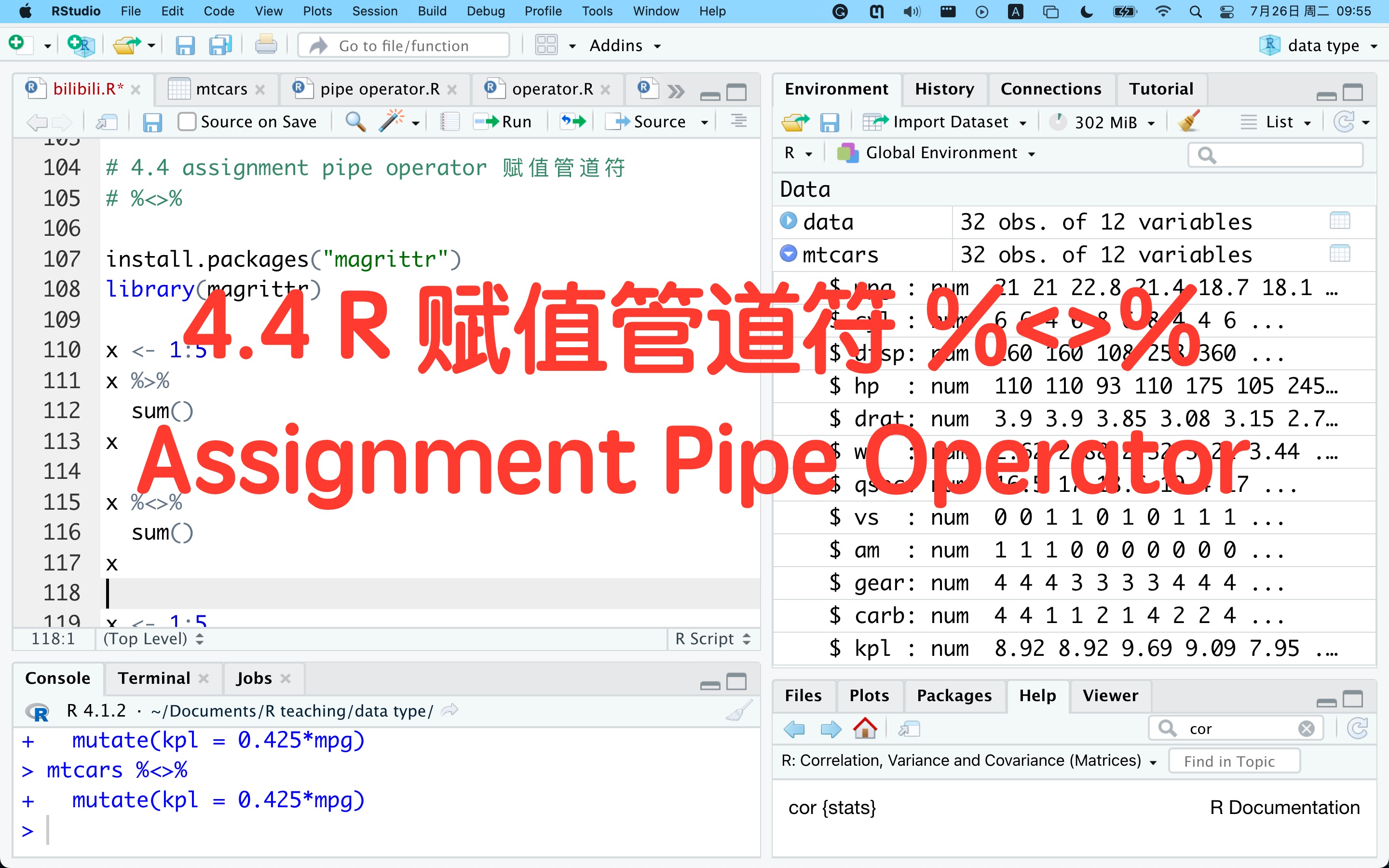Image resolution: width=1389 pixels, height=868 pixels.
Task: Collapse the mtcars object structure
Action: click(x=789, y=253)
